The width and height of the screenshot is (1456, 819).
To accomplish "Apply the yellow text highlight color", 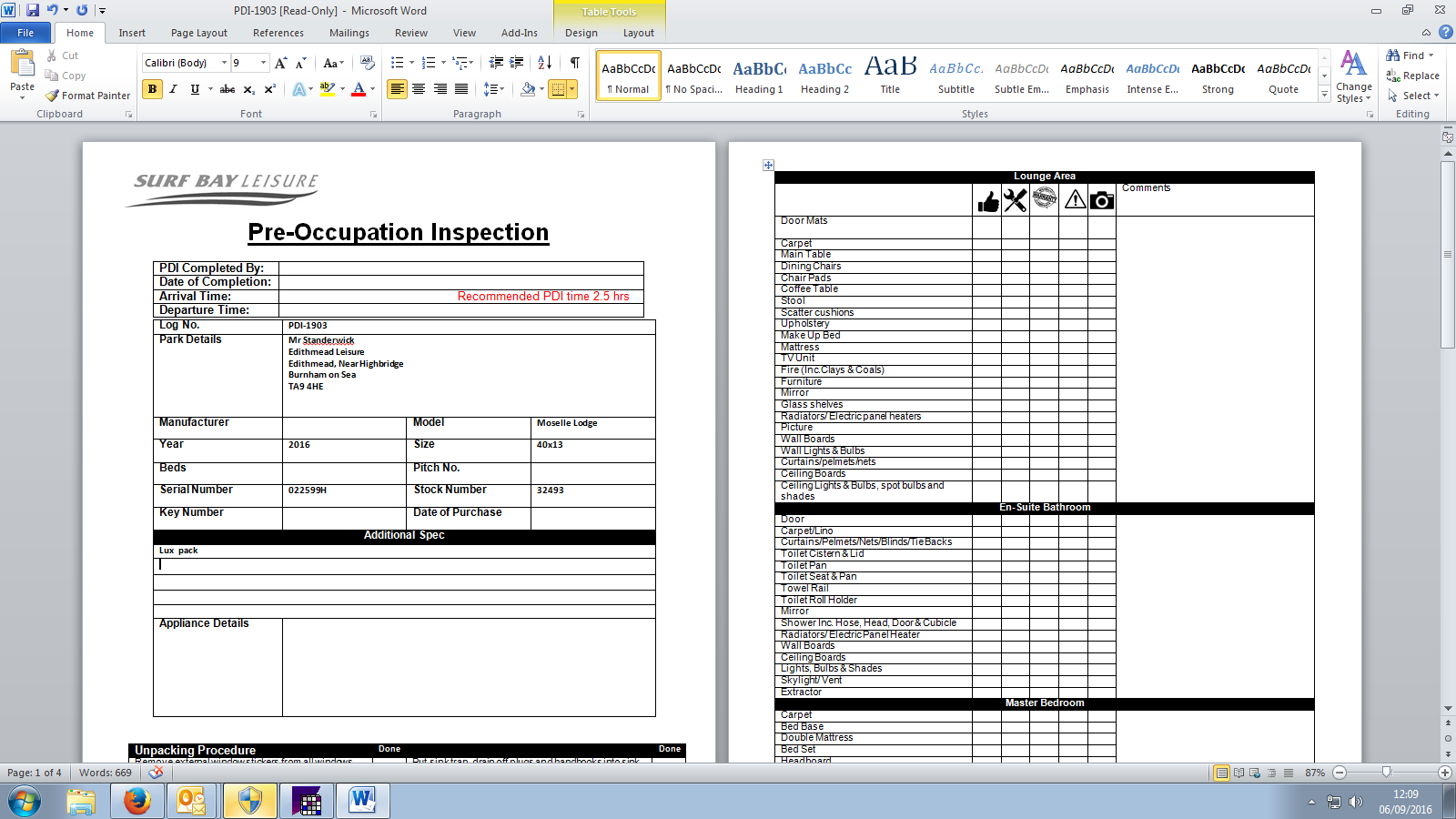I will [328, 89].
